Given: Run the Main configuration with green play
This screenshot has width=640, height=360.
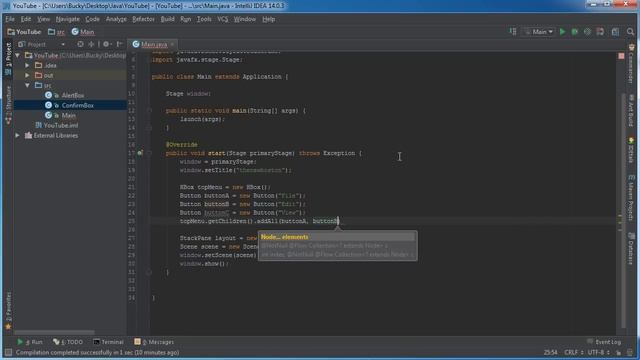Looking at the screenshot, I should pos(562,31).
